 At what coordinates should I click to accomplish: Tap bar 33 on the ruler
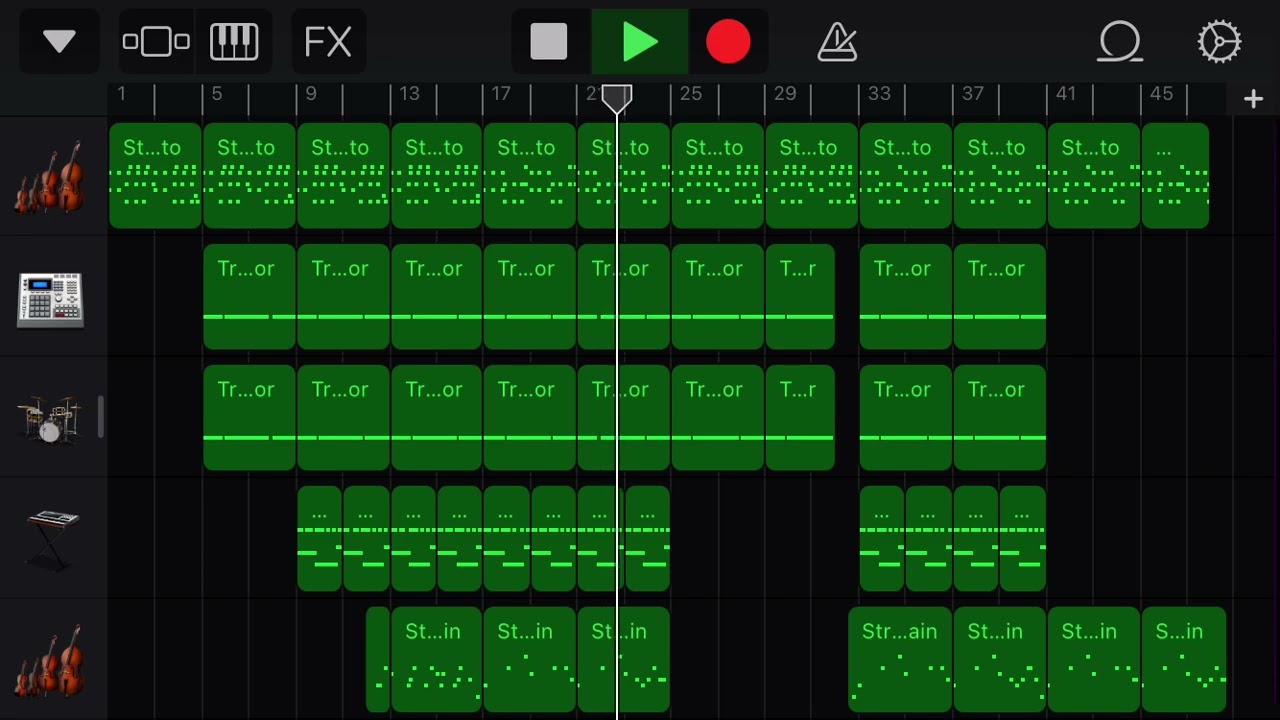(x=879, y=94)
